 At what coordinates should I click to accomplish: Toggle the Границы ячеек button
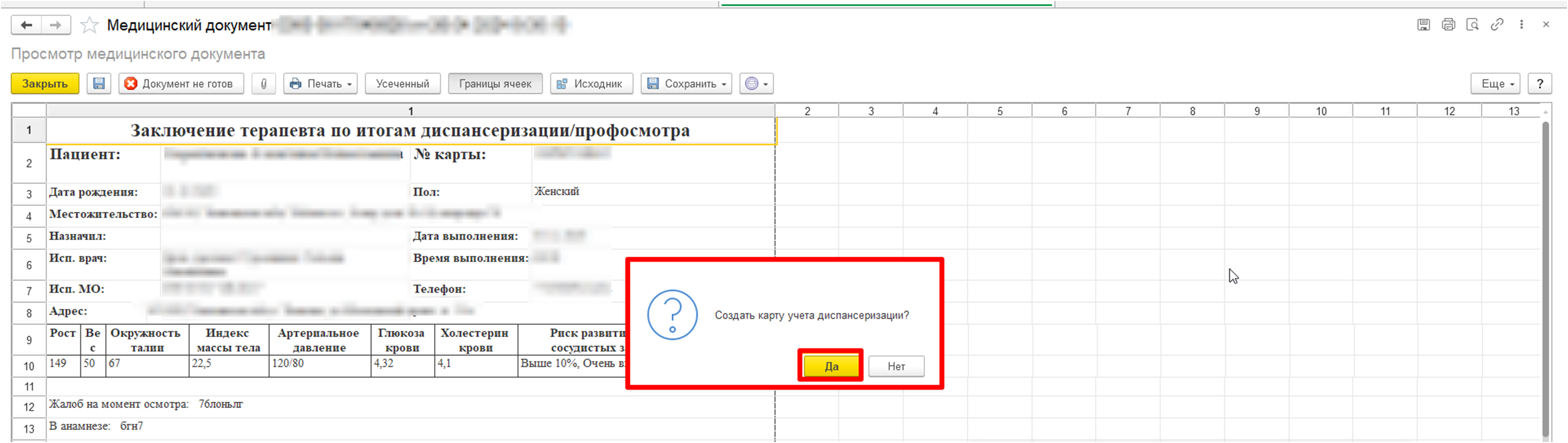pyautogui.click(x=495, y=83)
